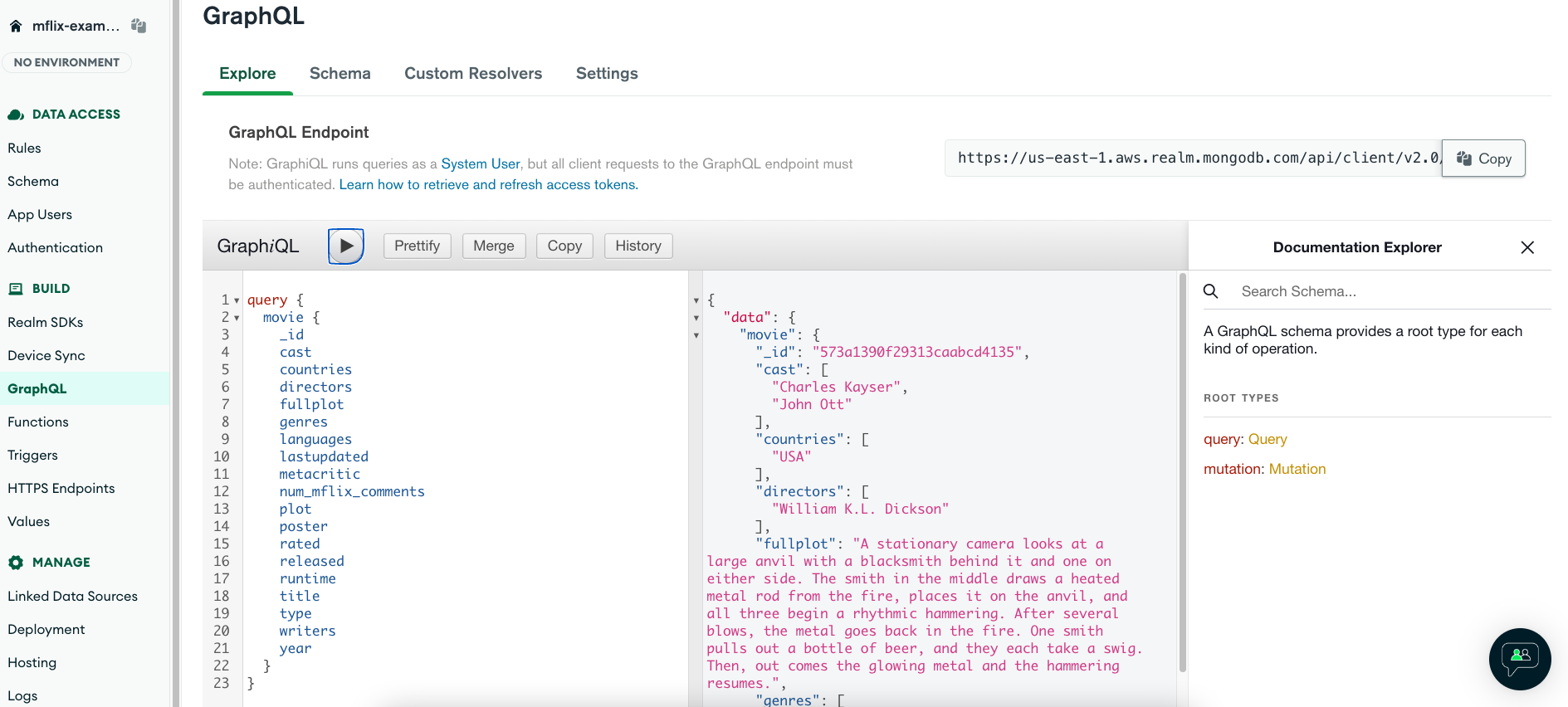Click the Manage gear icon

[x=16, y=563]
